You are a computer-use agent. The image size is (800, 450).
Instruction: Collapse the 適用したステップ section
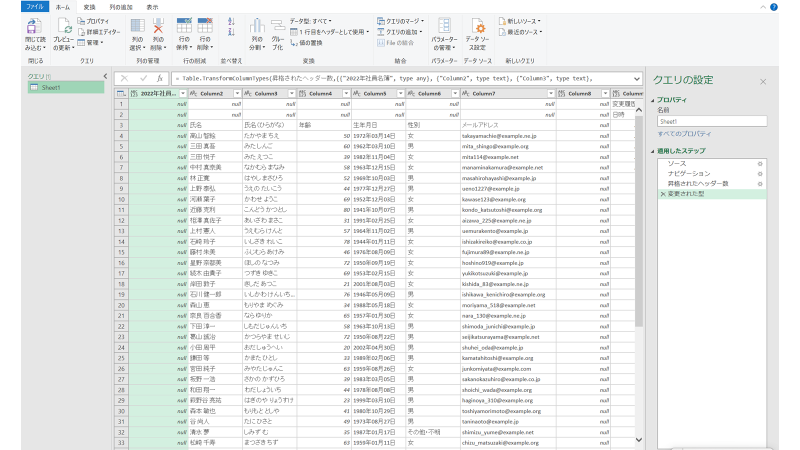pyautogui.click(x=653, y=151)
